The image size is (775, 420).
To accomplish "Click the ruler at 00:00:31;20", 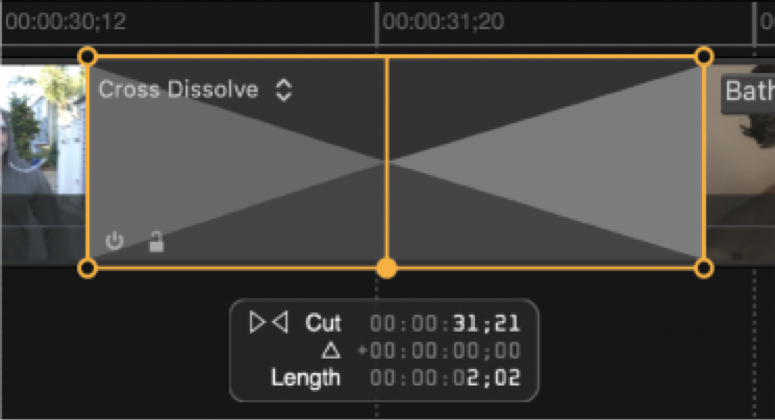I will click(443, 21).
